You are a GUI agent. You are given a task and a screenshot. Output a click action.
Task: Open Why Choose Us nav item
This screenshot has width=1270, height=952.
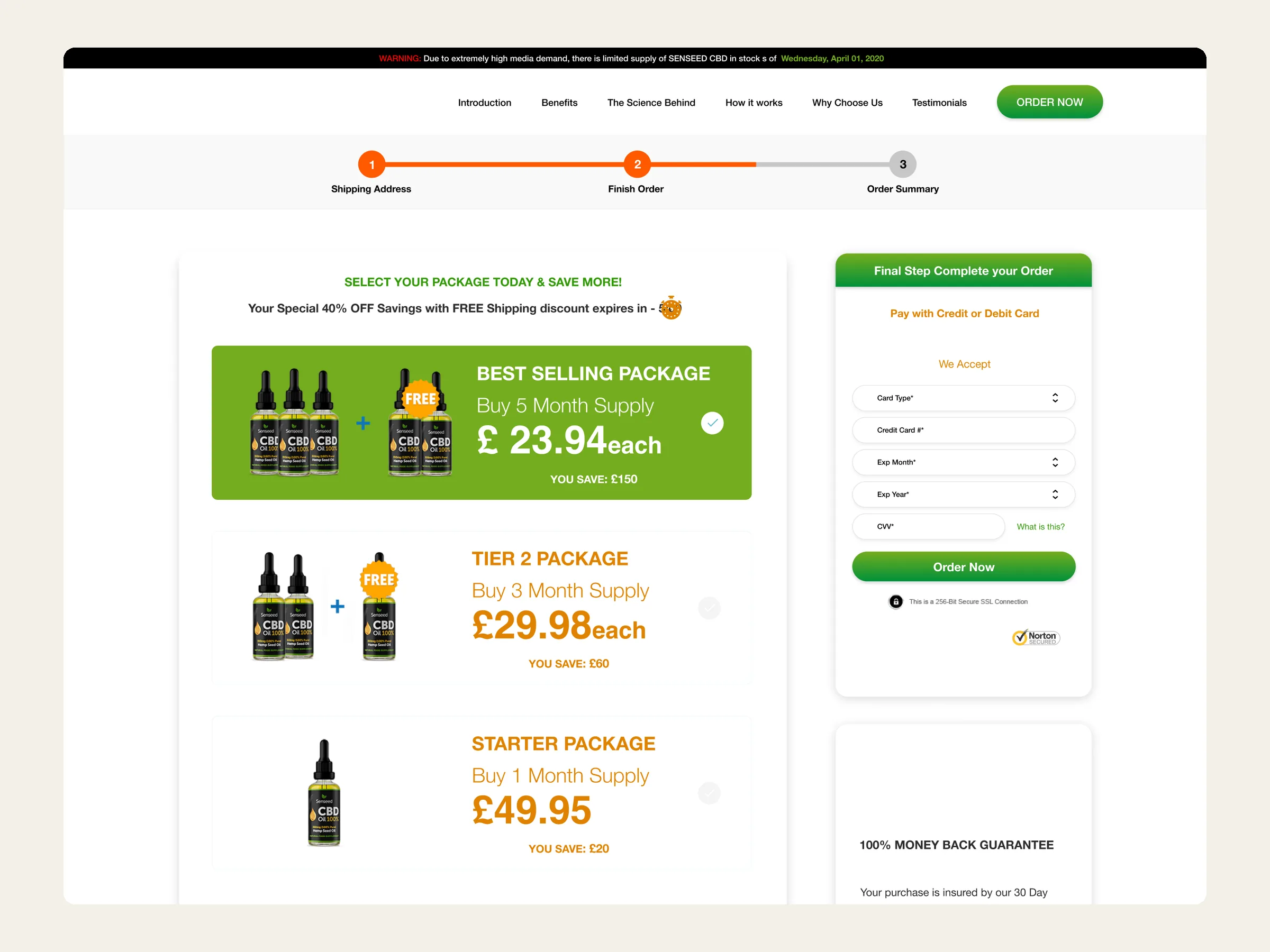[847, 103]
